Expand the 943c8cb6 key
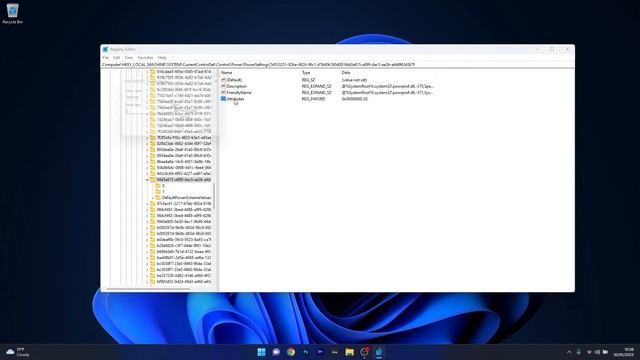 [x=147, y=173]
